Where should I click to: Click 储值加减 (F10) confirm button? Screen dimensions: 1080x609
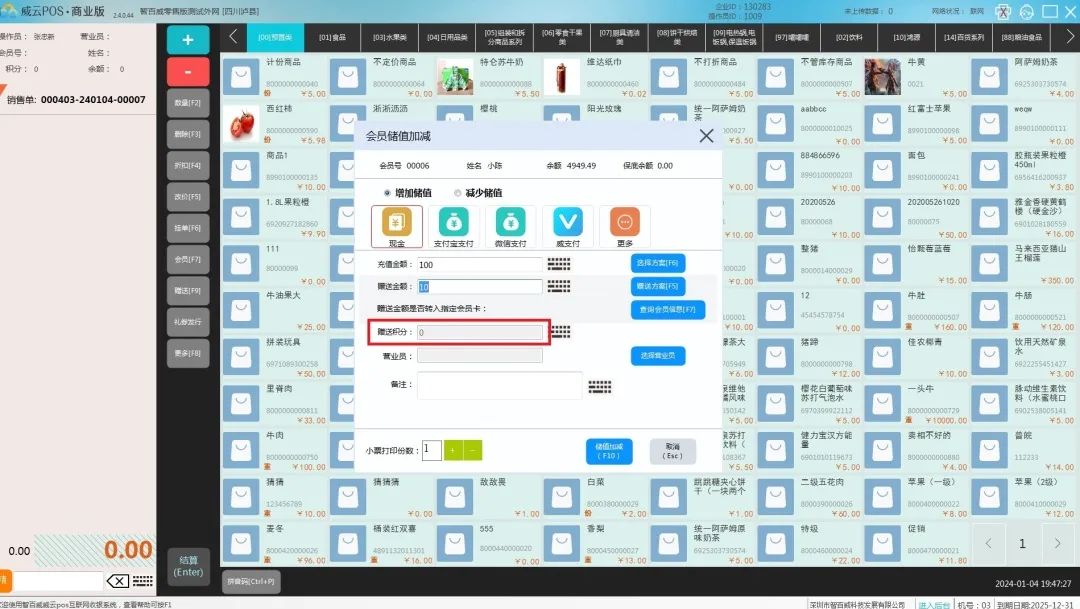click(x=609, y=451)
